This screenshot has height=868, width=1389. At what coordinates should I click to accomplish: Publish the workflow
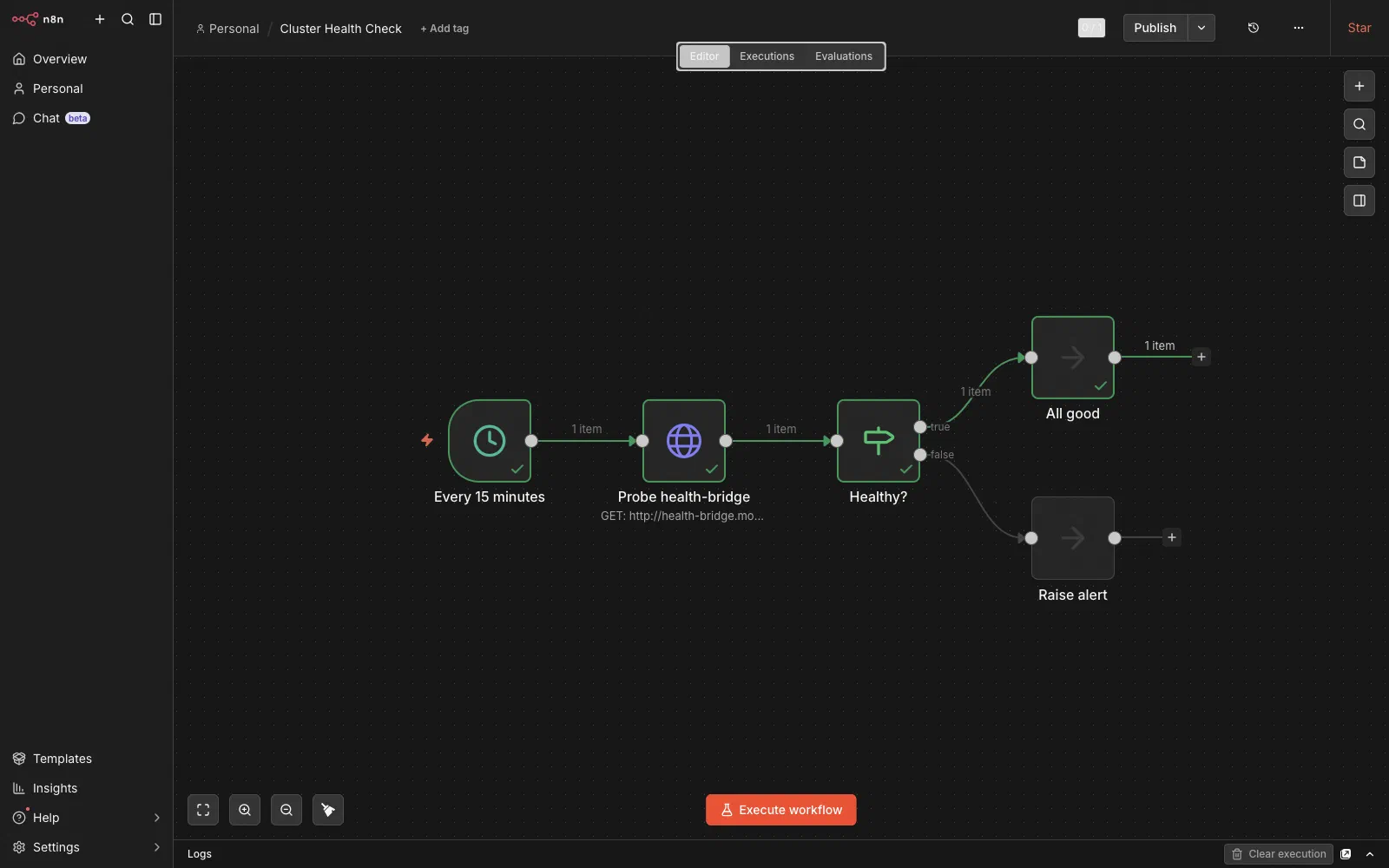(x=1155, y=28)
